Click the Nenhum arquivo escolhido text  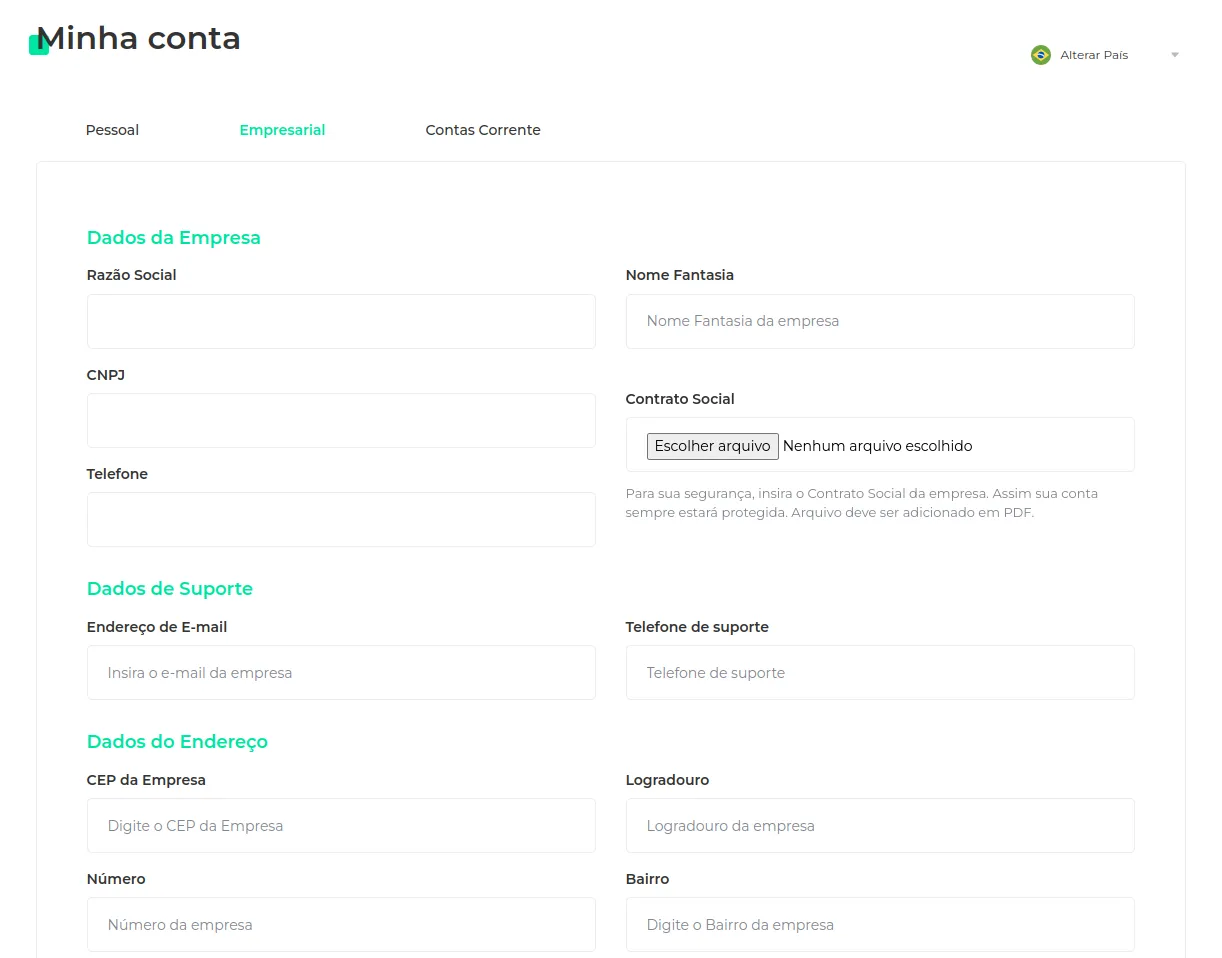tap(877, 446)
